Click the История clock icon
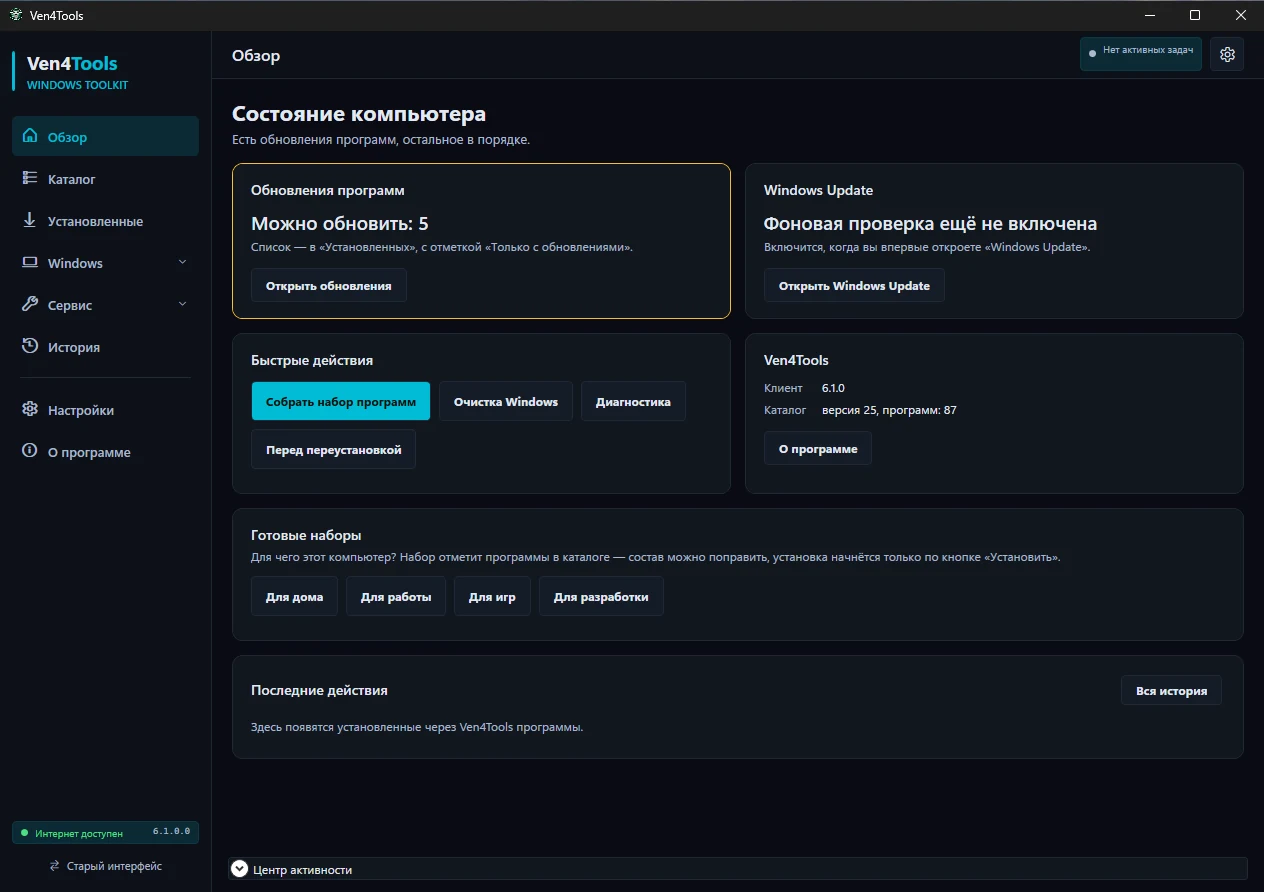1264x892 pixels. coord(30,346)
